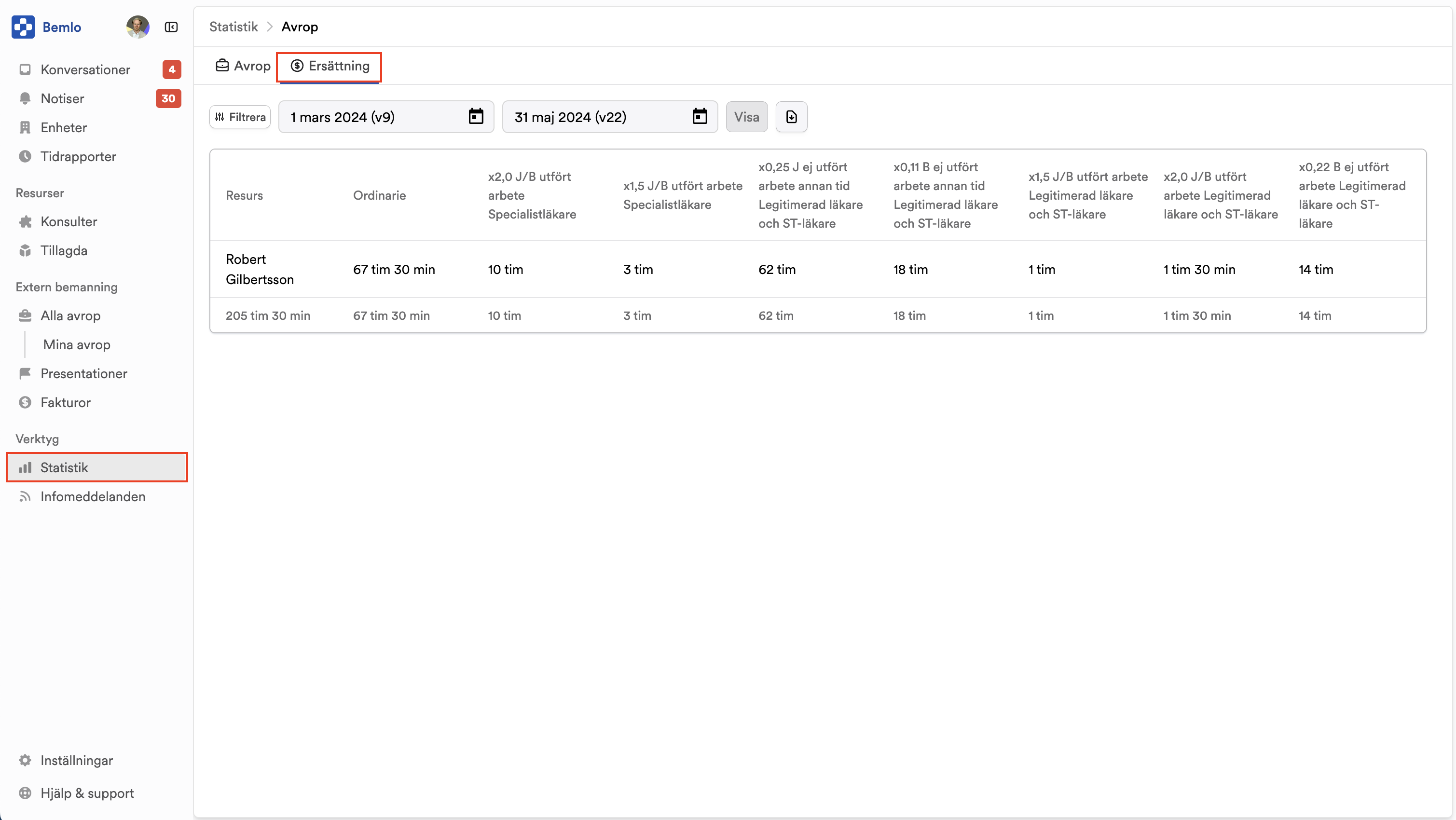Click the Enheter building icon

pos(25,127)
